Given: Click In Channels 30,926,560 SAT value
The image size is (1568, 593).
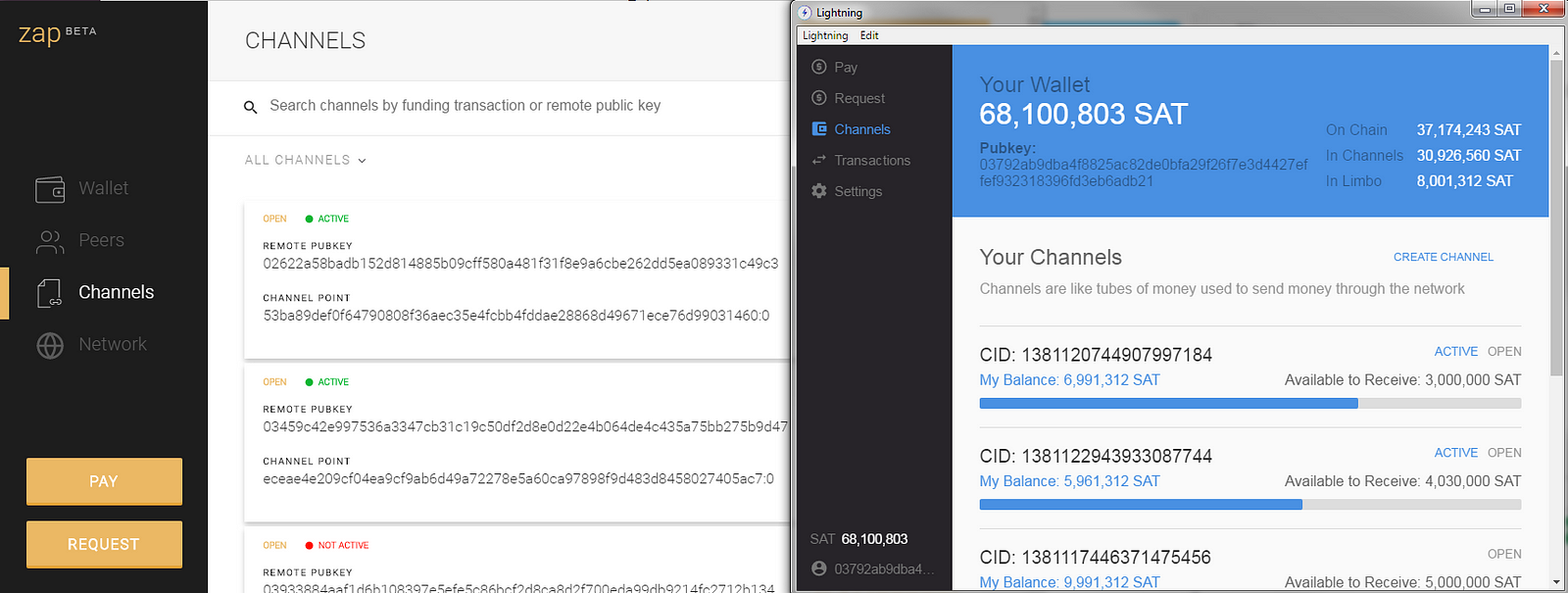Looking at the screenshot, I should tap(1469, 155).
